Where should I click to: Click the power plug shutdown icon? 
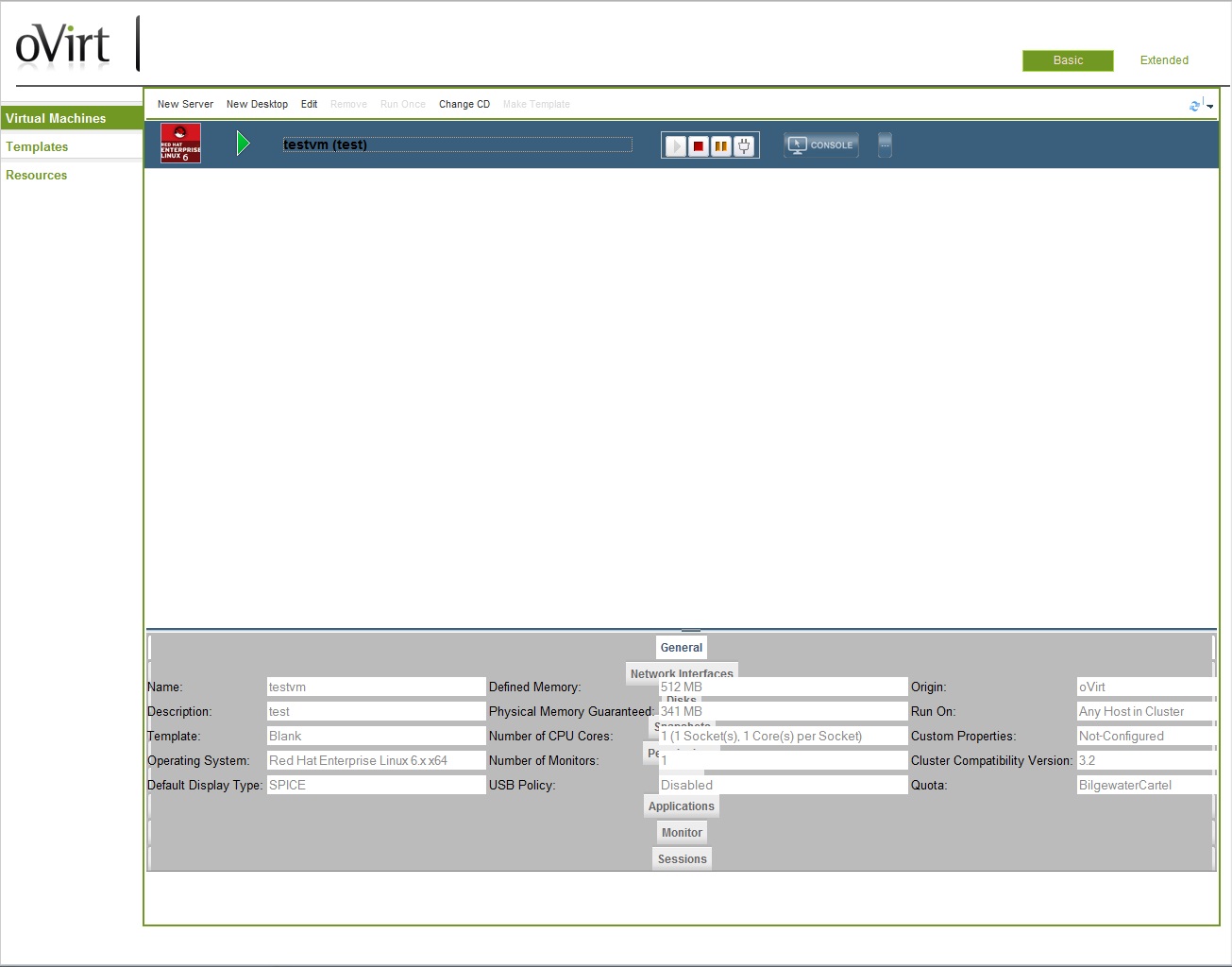coord(744,145)
